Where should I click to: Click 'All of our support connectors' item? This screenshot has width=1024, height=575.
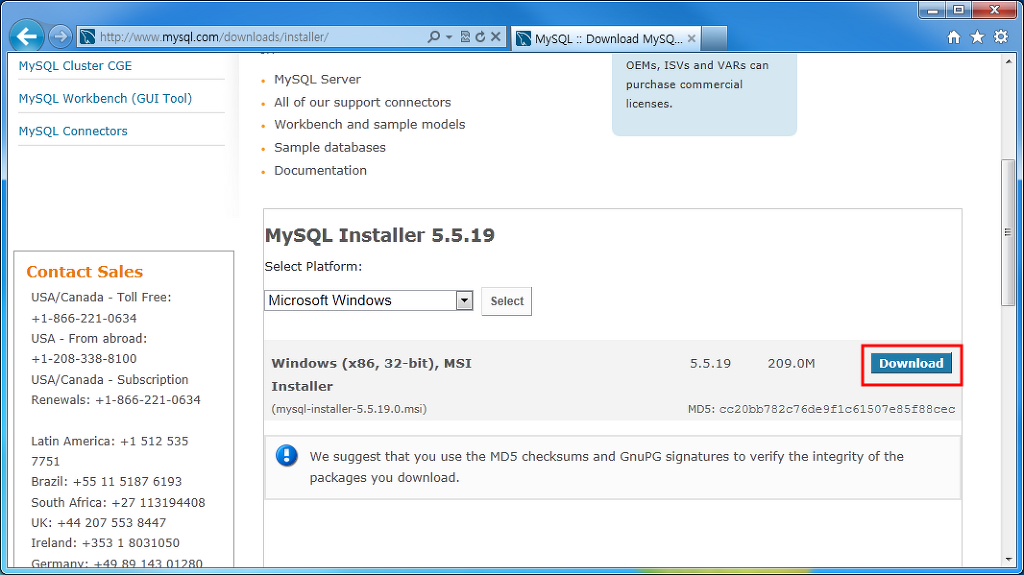click(362, 102)
